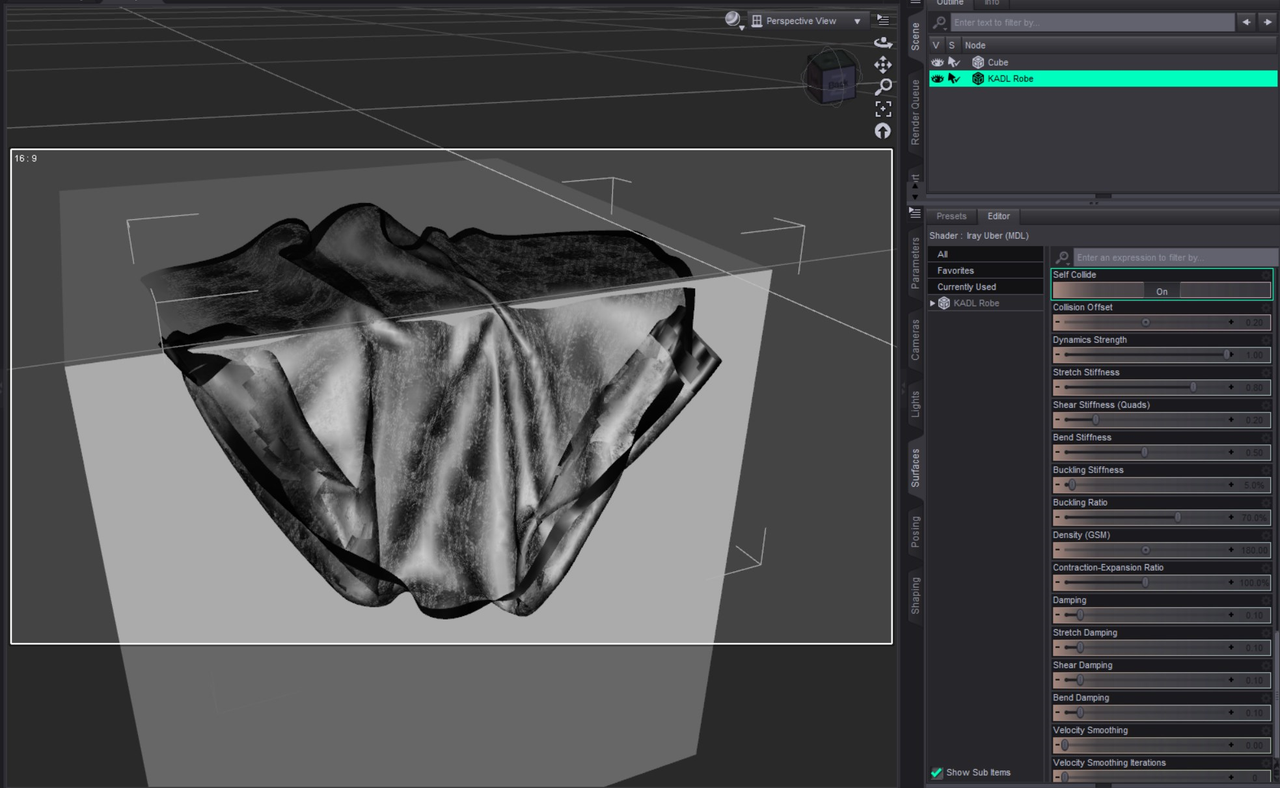Toggle the Show Sub Items checkbox

937,772
